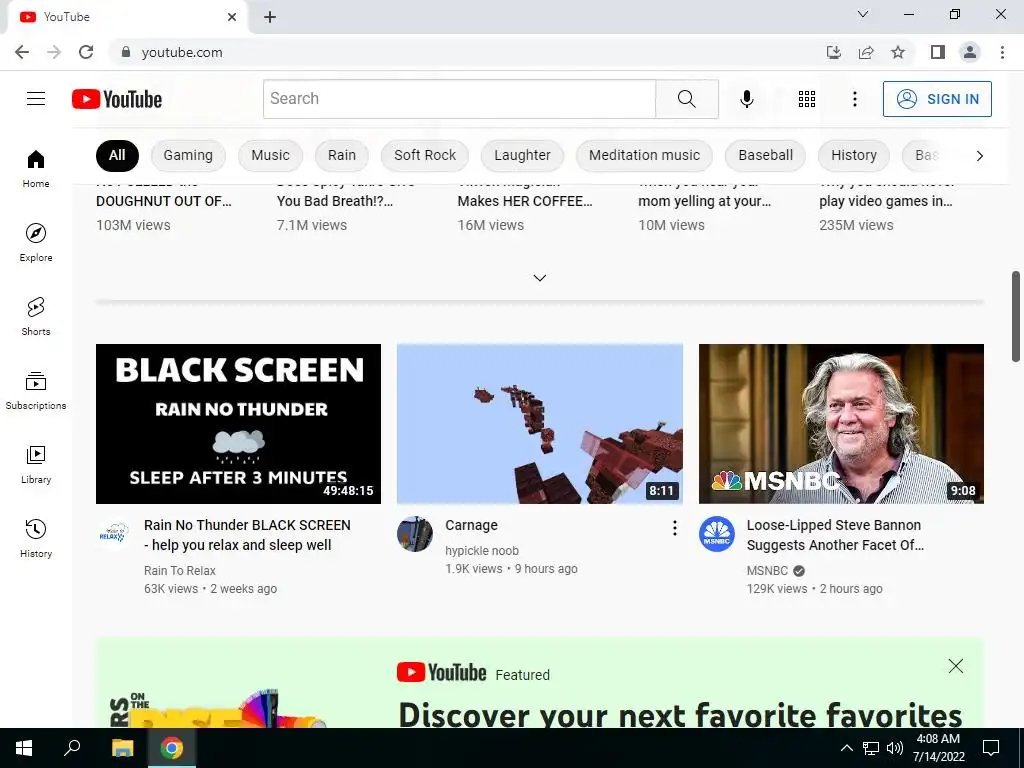The width and height of the screenshot is (1024, 768).
Task: Open Chrome tab search dropdown
Action: click(x=863, y=14)
